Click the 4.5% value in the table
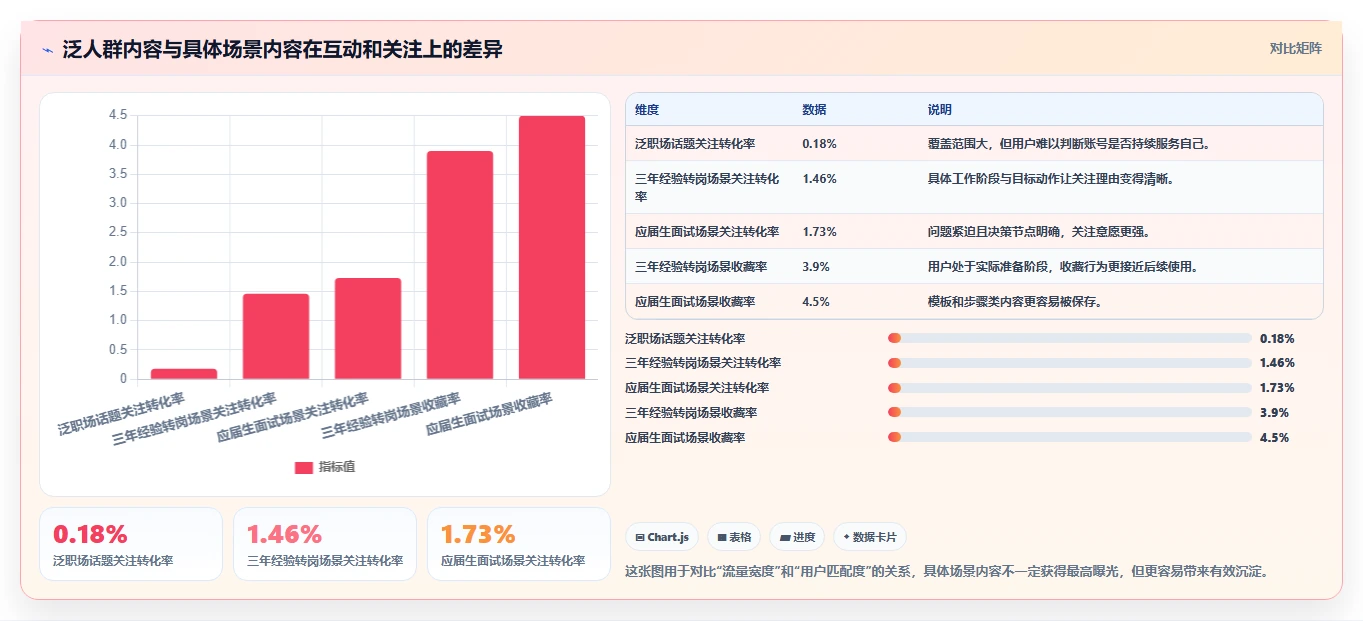The height and width of the screenshot is (621, 1363). click(815, 302)
